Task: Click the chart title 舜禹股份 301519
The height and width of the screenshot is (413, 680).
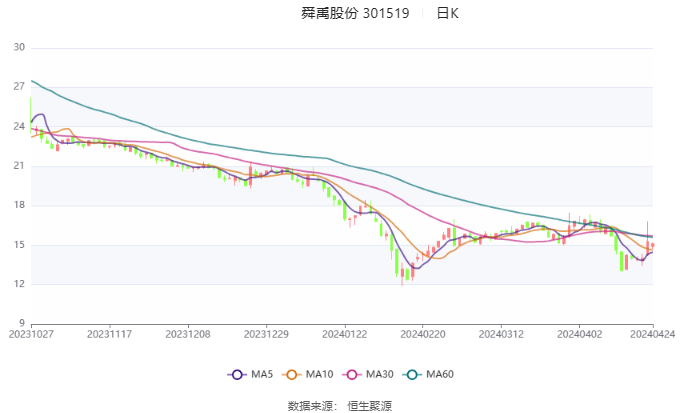Action: 355,13
